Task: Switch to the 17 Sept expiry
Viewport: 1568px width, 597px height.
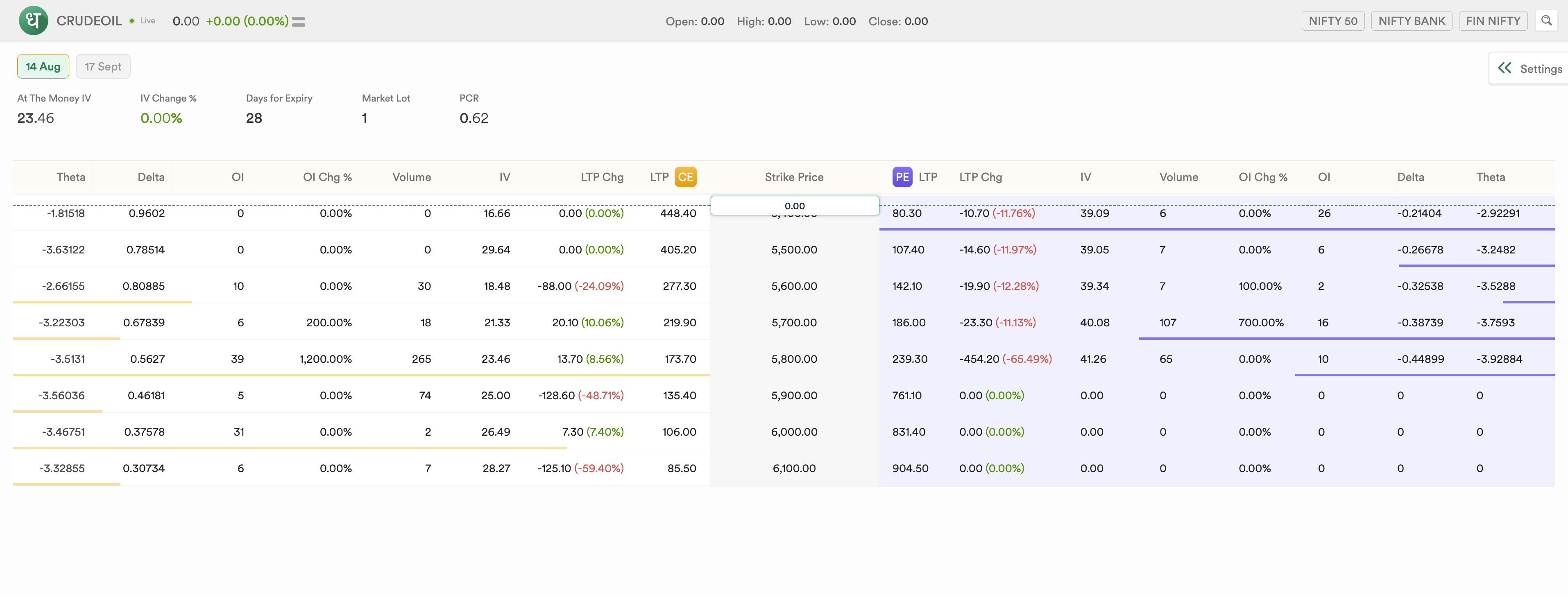Action: 103,66
